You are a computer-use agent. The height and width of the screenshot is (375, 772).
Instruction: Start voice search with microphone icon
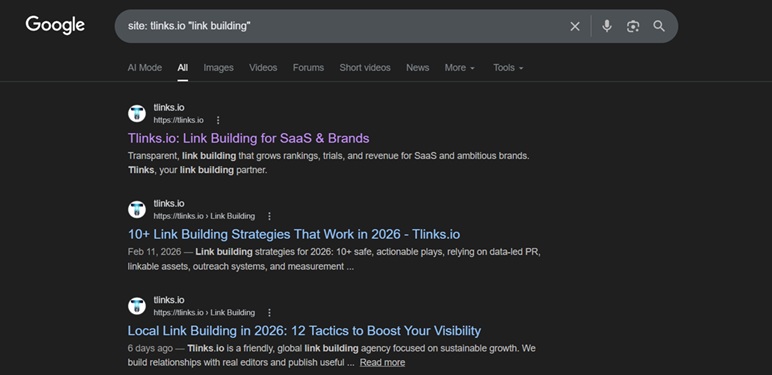click(607, 26)
